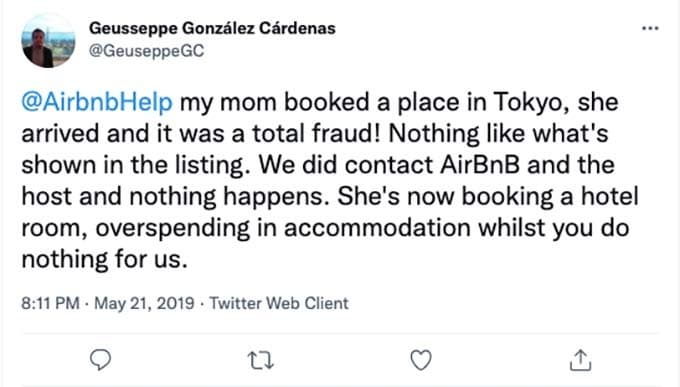
Task: Click the word accommodation in the tweet
Action: [x=377, y=228]
